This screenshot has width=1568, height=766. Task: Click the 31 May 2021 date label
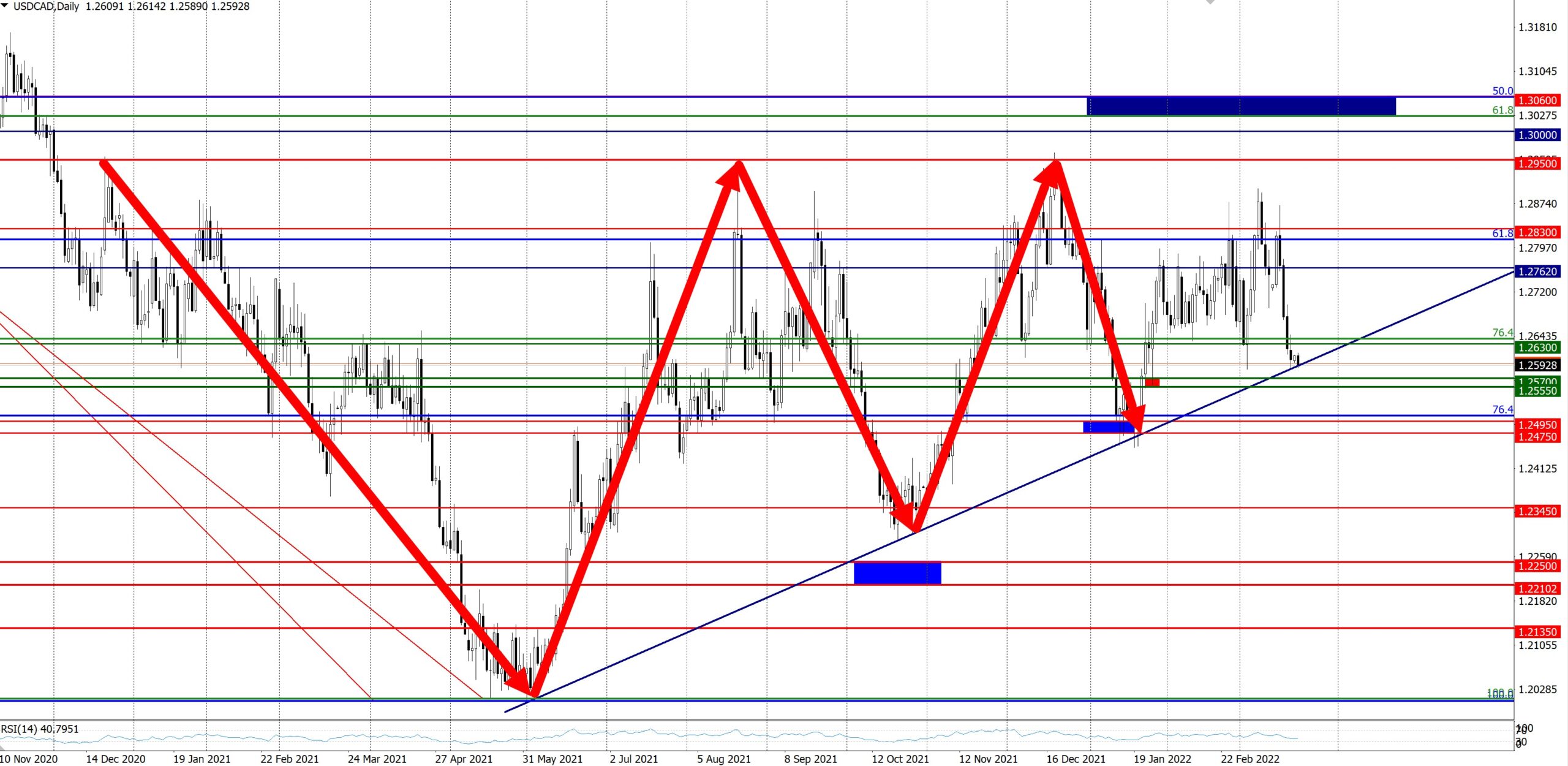pyautogui.click(x=552, y=759)
